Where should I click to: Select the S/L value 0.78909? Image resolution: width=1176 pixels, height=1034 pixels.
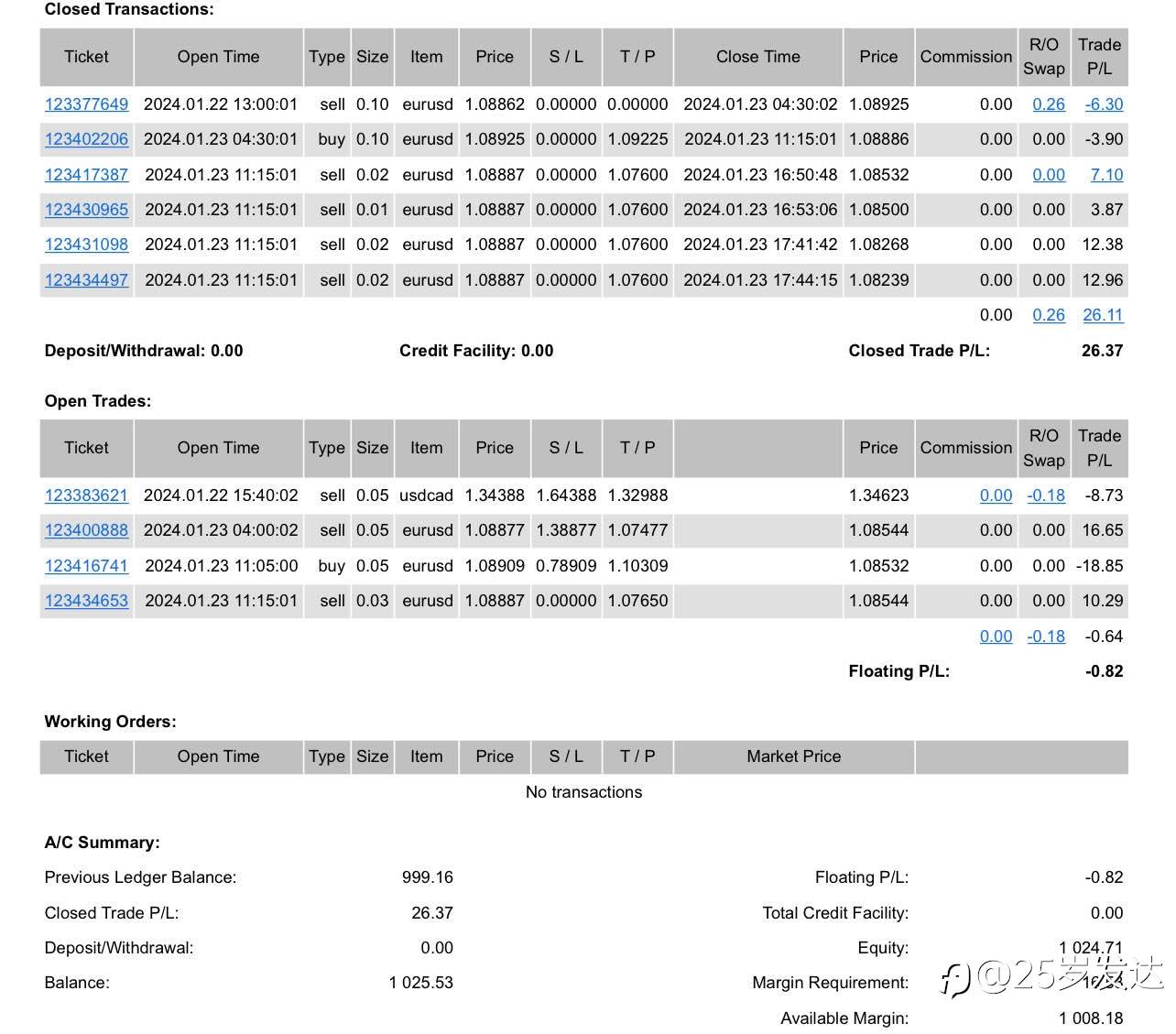(x=566, y=566)
